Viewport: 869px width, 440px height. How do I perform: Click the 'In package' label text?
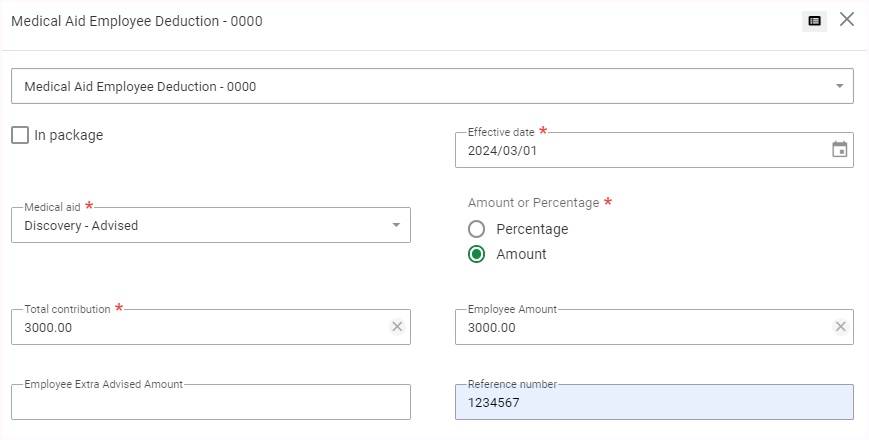tap(68, 135)
